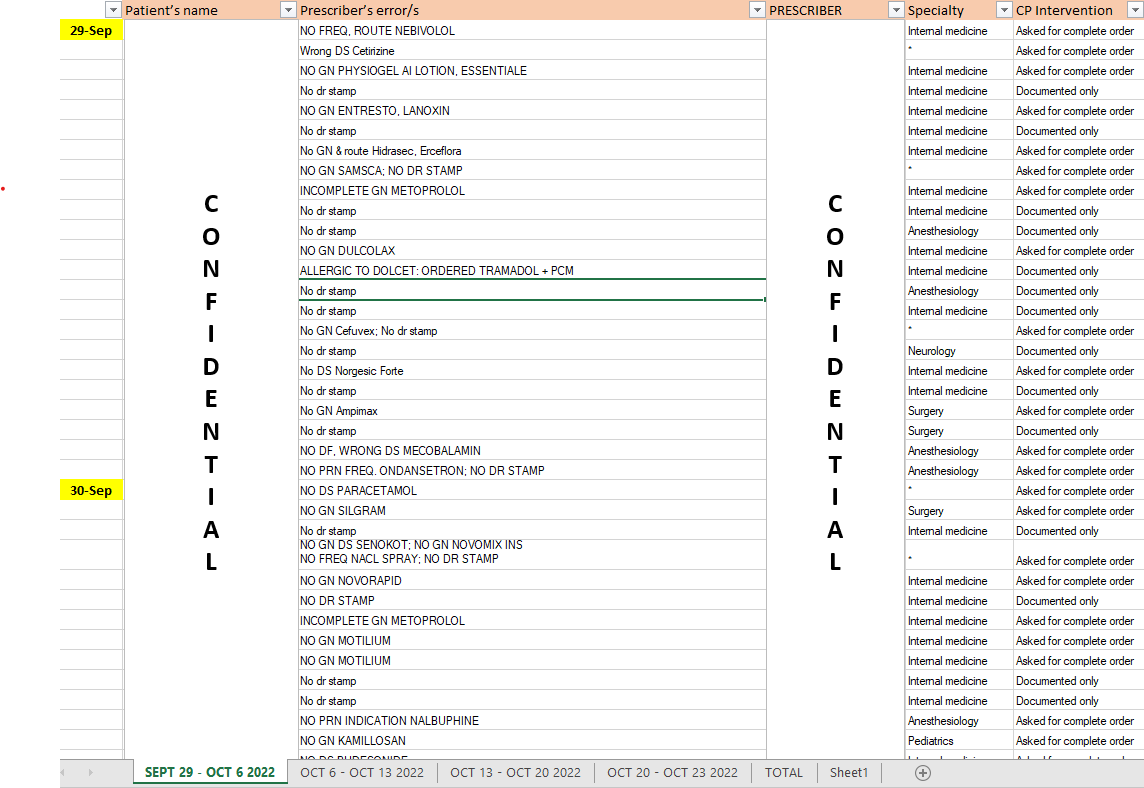
Task: Select cell NO PRN INDICATION NALBUPHINE
Action: [532, 721]
